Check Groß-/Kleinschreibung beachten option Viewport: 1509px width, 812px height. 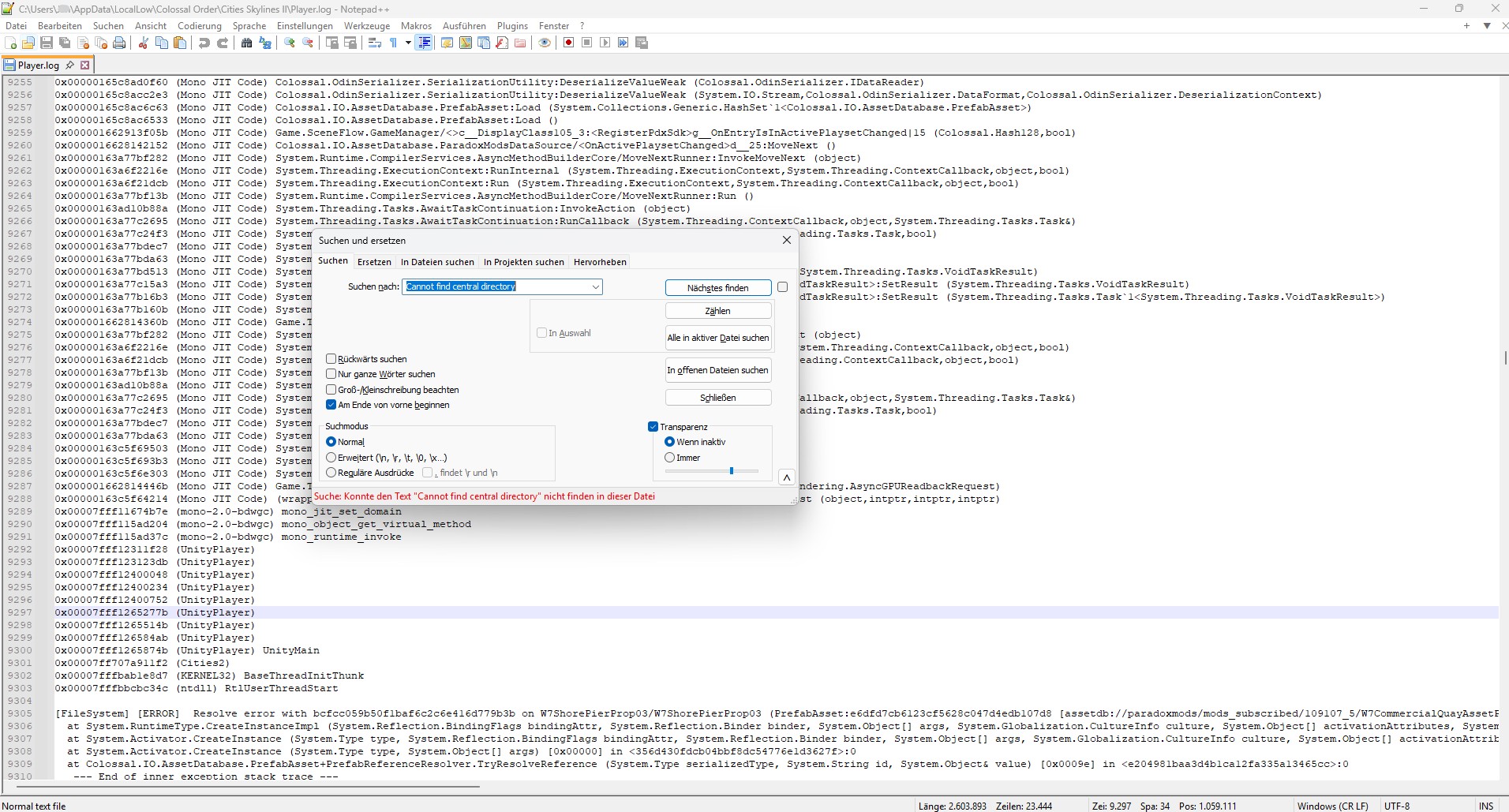(331, 389)
